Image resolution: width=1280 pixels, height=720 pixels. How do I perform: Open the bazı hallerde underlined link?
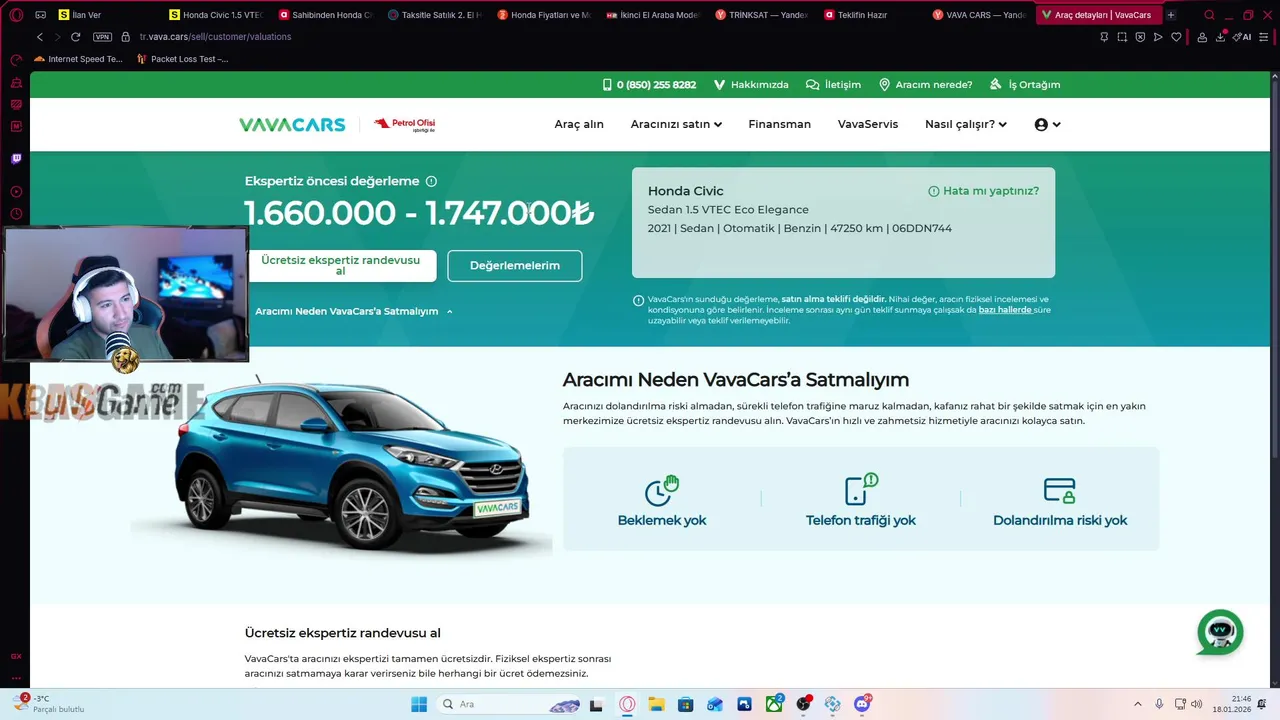[1005, 310]
